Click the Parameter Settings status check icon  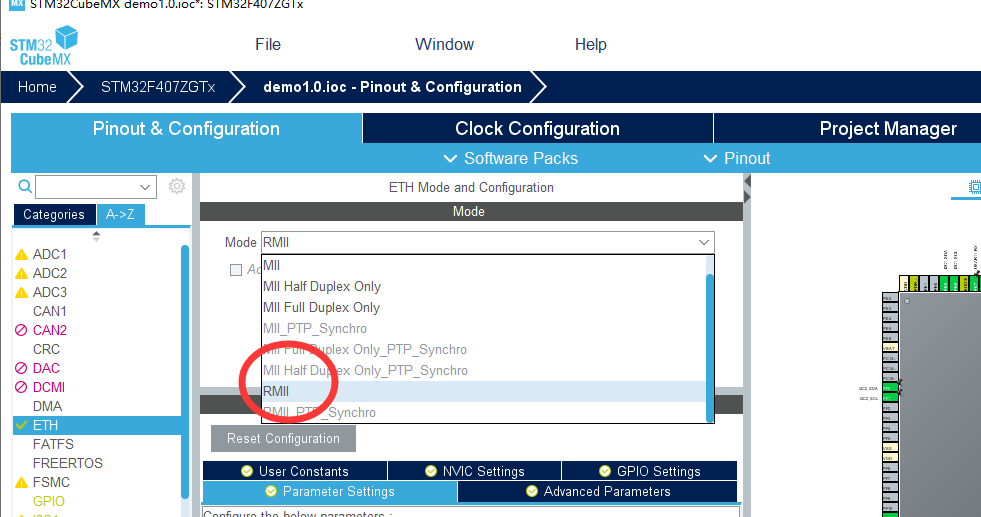271,491
